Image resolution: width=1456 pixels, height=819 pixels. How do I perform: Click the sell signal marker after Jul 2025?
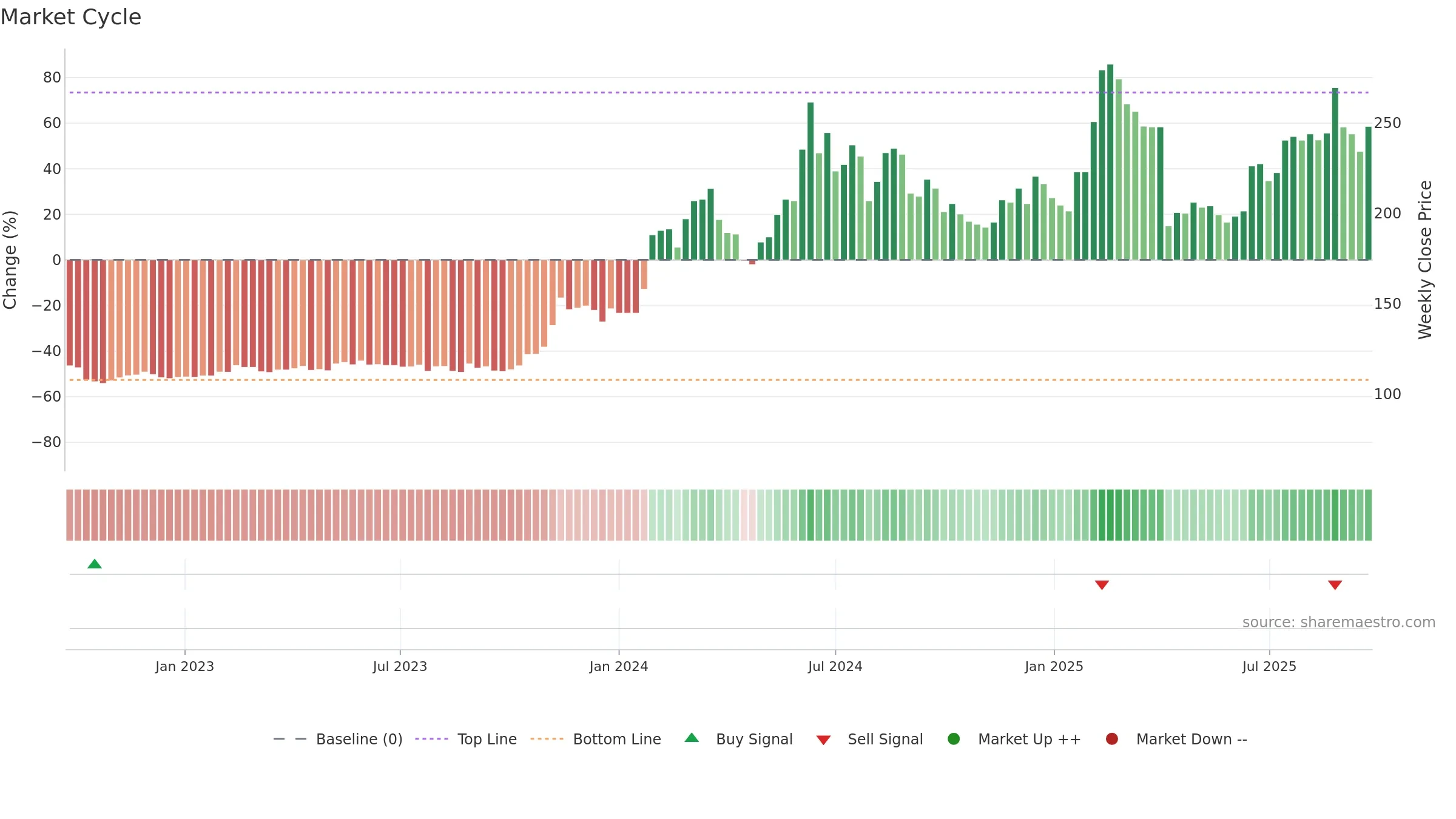point(1335,585)
